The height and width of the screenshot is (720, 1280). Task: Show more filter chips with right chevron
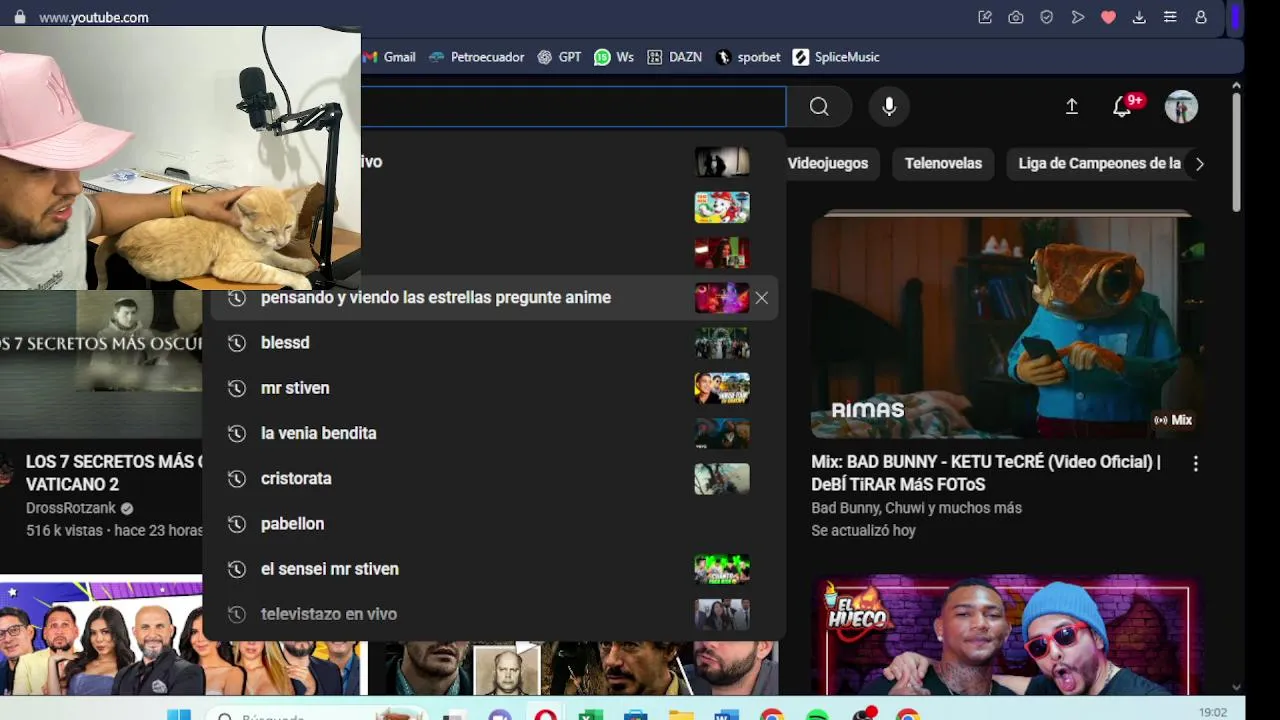click(x=1200, y=163)
